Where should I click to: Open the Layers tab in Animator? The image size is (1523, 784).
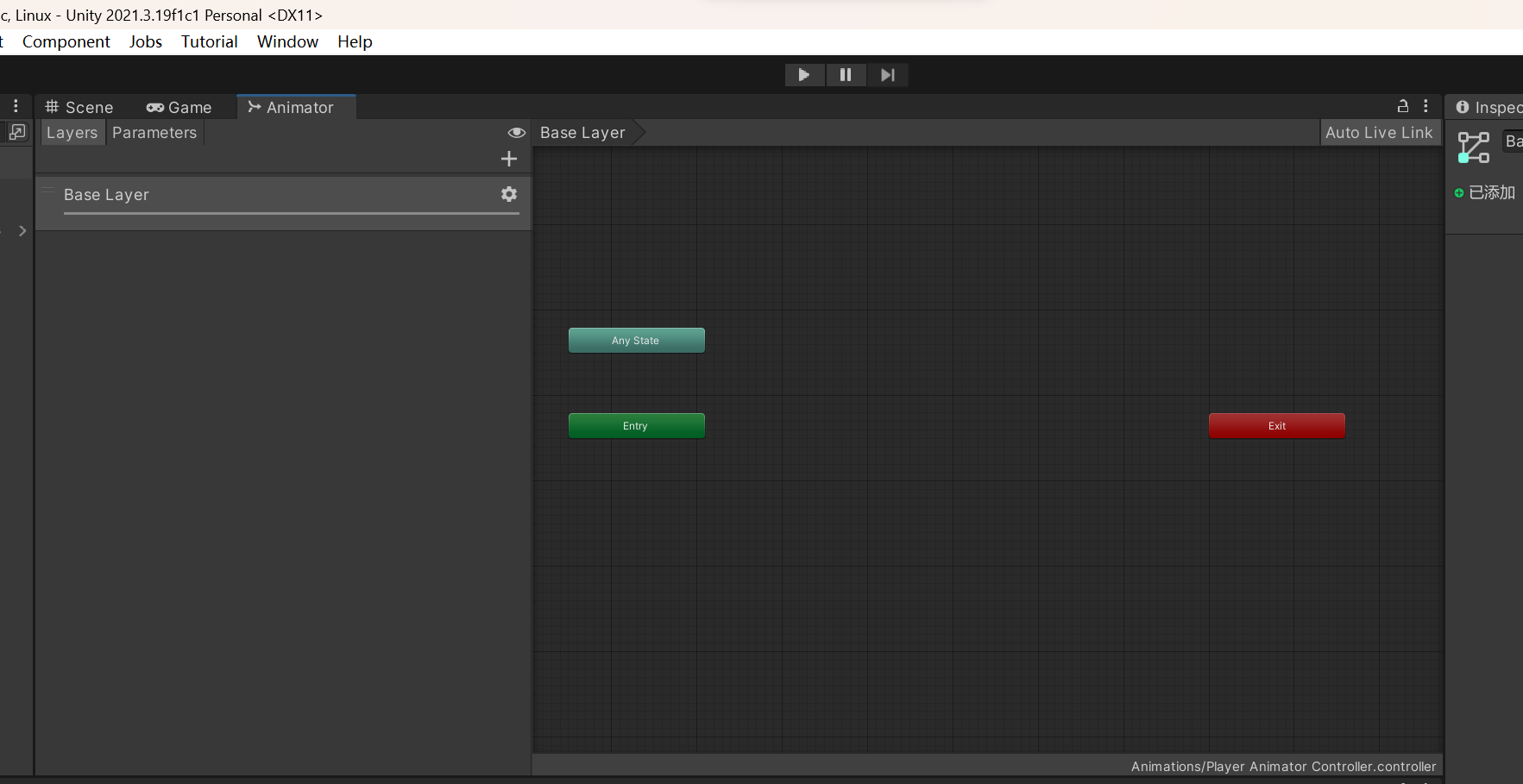72,133
